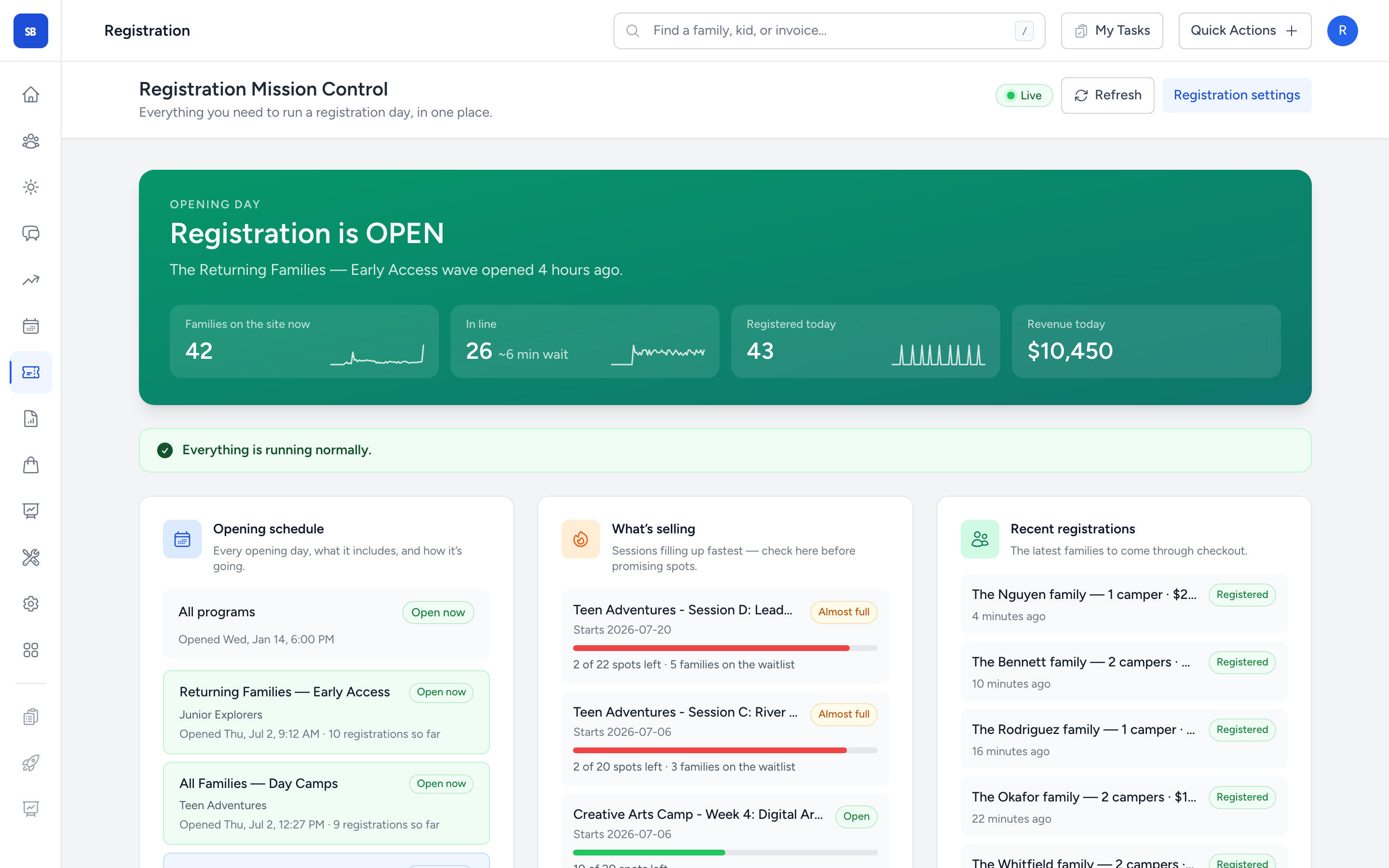Open the settings gear icon in the sidebar
This screenshot has width=1389, height=868.
click(30, 604)
